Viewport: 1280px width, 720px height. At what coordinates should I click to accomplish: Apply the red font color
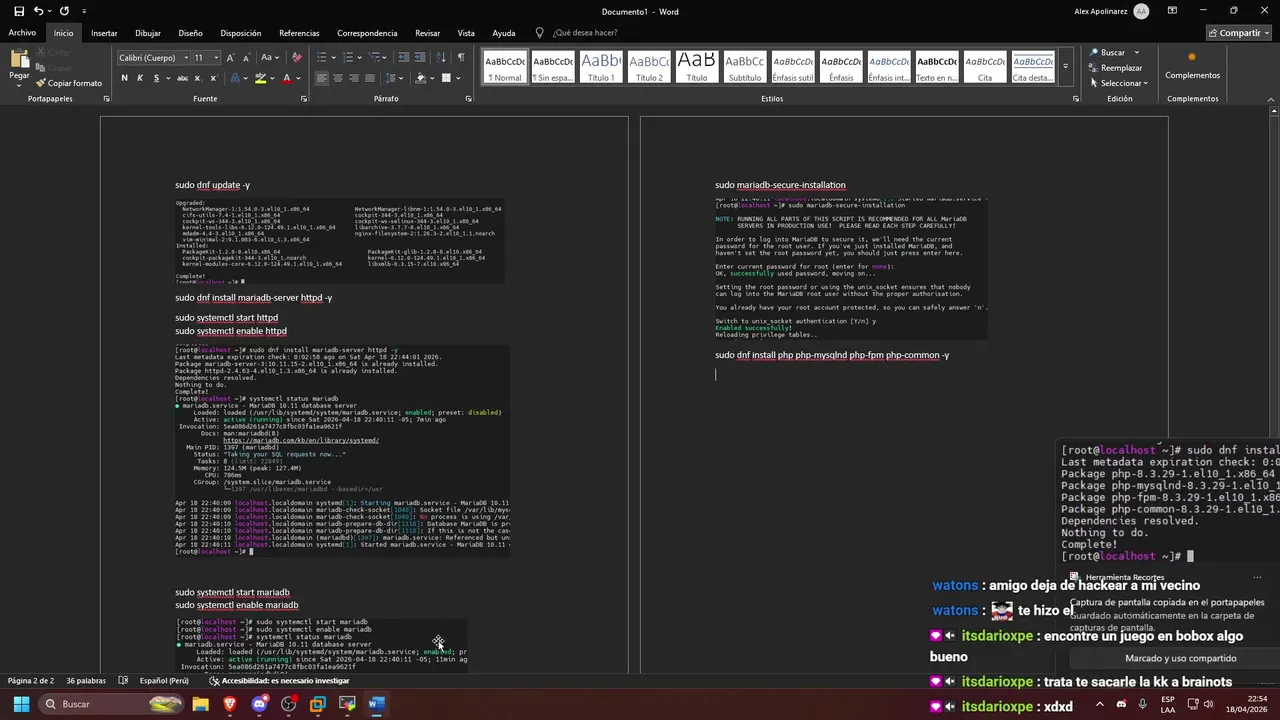coord(286,78)
